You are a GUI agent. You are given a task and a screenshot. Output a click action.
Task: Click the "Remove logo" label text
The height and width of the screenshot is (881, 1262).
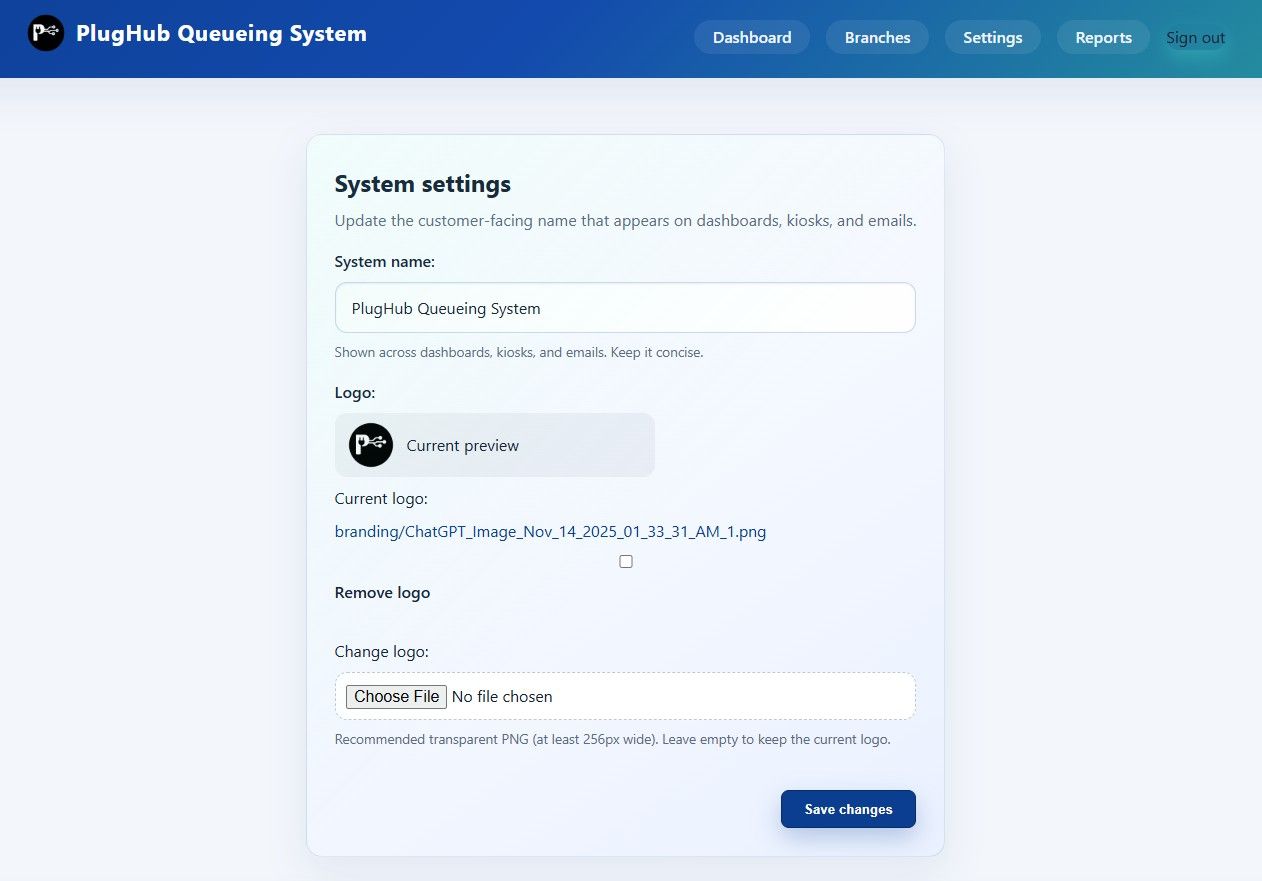click(x=382, y=593)
